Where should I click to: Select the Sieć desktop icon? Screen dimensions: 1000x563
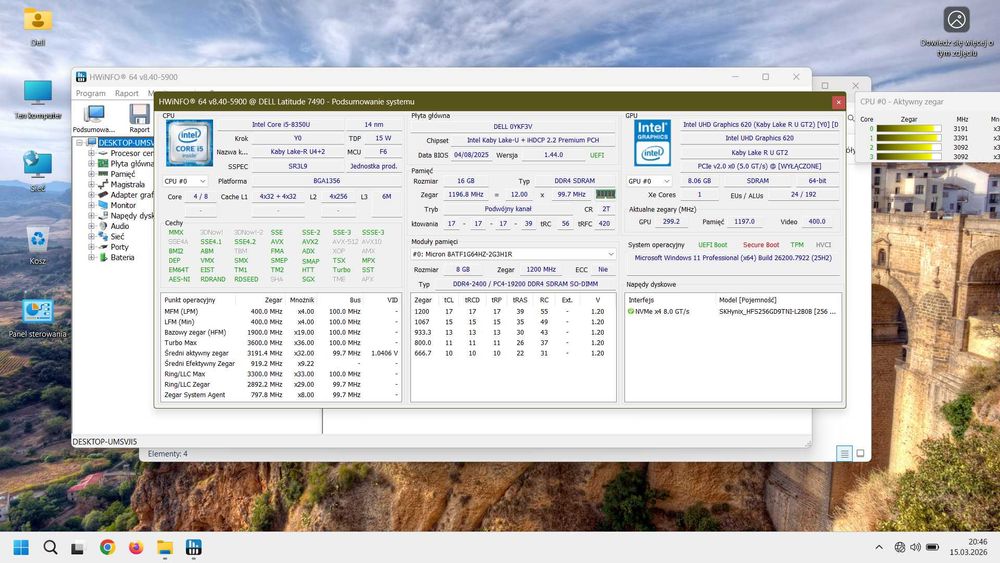(38, 172)
